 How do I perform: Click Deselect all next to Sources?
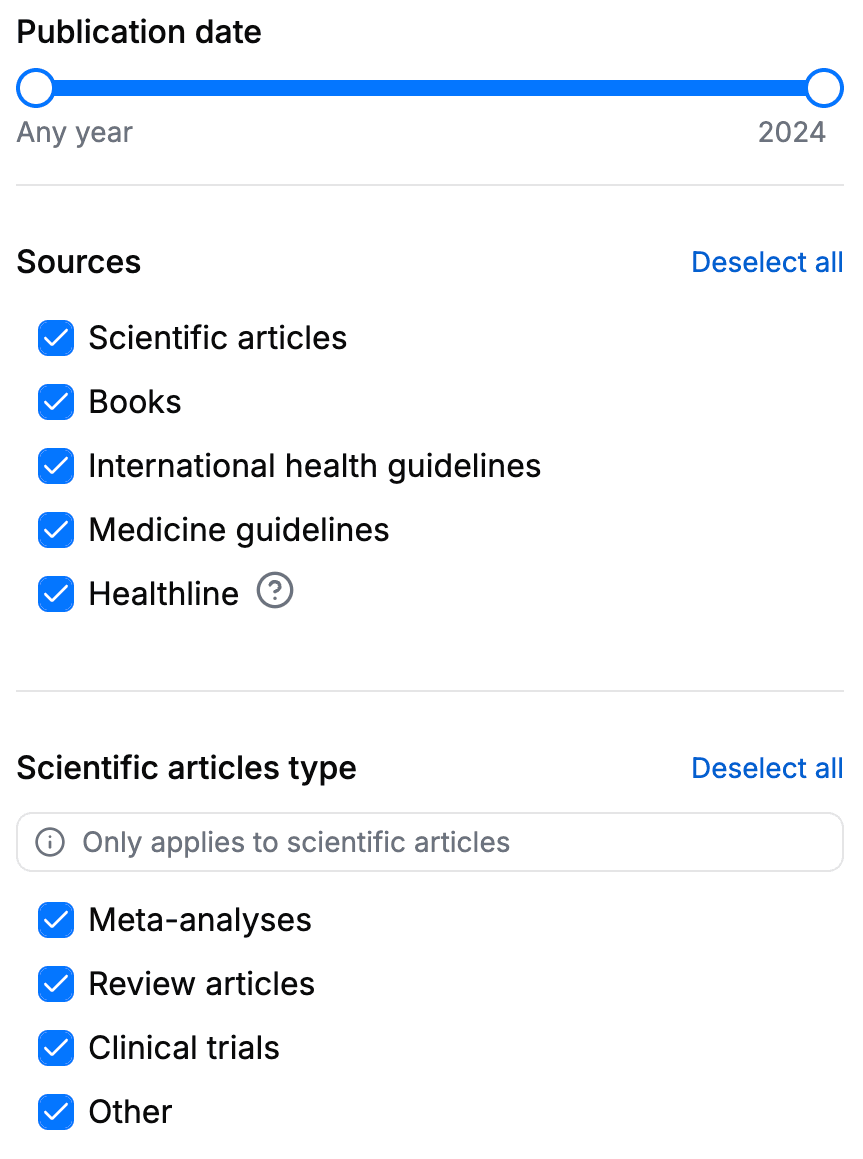coord(767,261)
